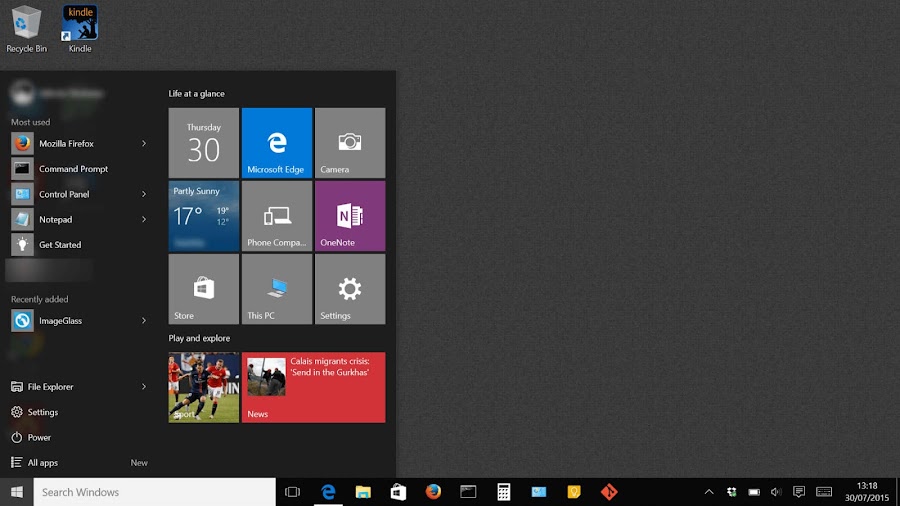
Task: Open the News tile about Calais
Action: pyautogui.click(x=313, y=387)
